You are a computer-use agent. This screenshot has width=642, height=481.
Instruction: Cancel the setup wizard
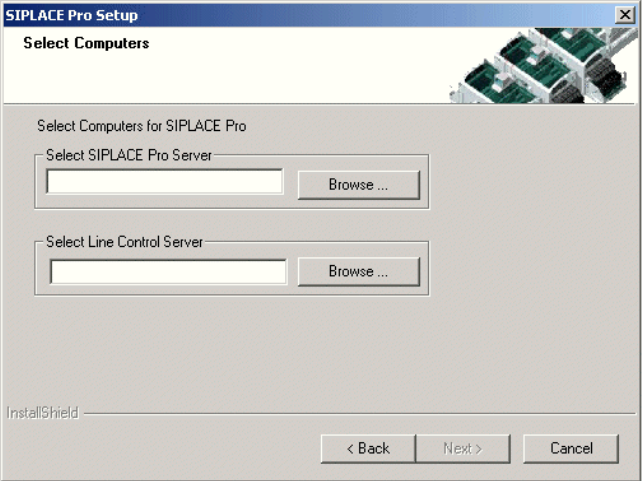pyautogui.click(x=571, y=449)
